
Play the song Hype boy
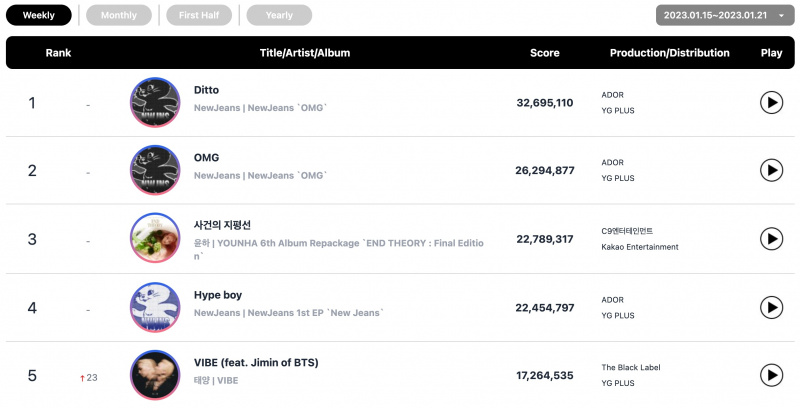771,308
